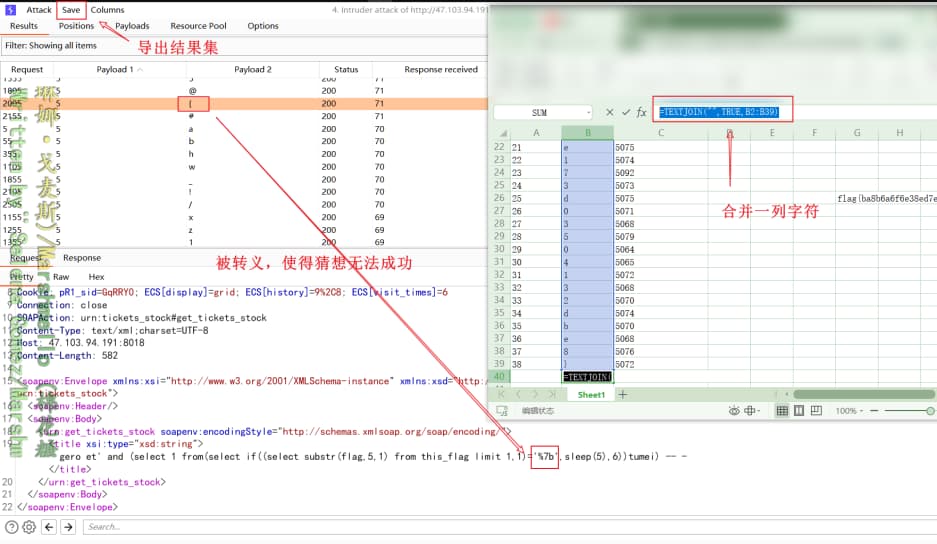The width and height of the screenshot is (937, 544).
Task: Select column C header
Action: (x=661, y=133)
